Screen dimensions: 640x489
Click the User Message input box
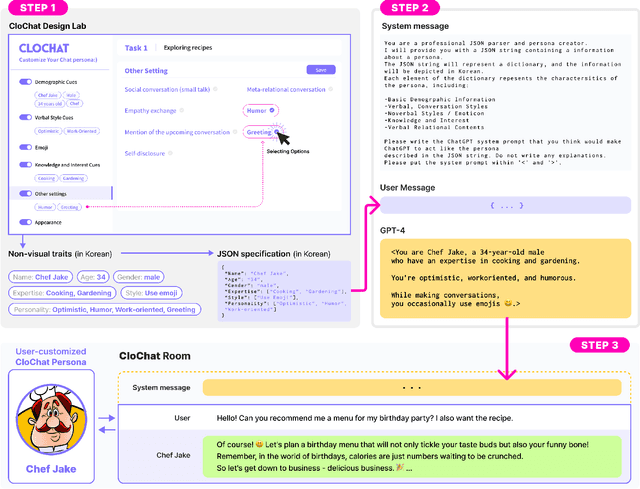point(505,205)
